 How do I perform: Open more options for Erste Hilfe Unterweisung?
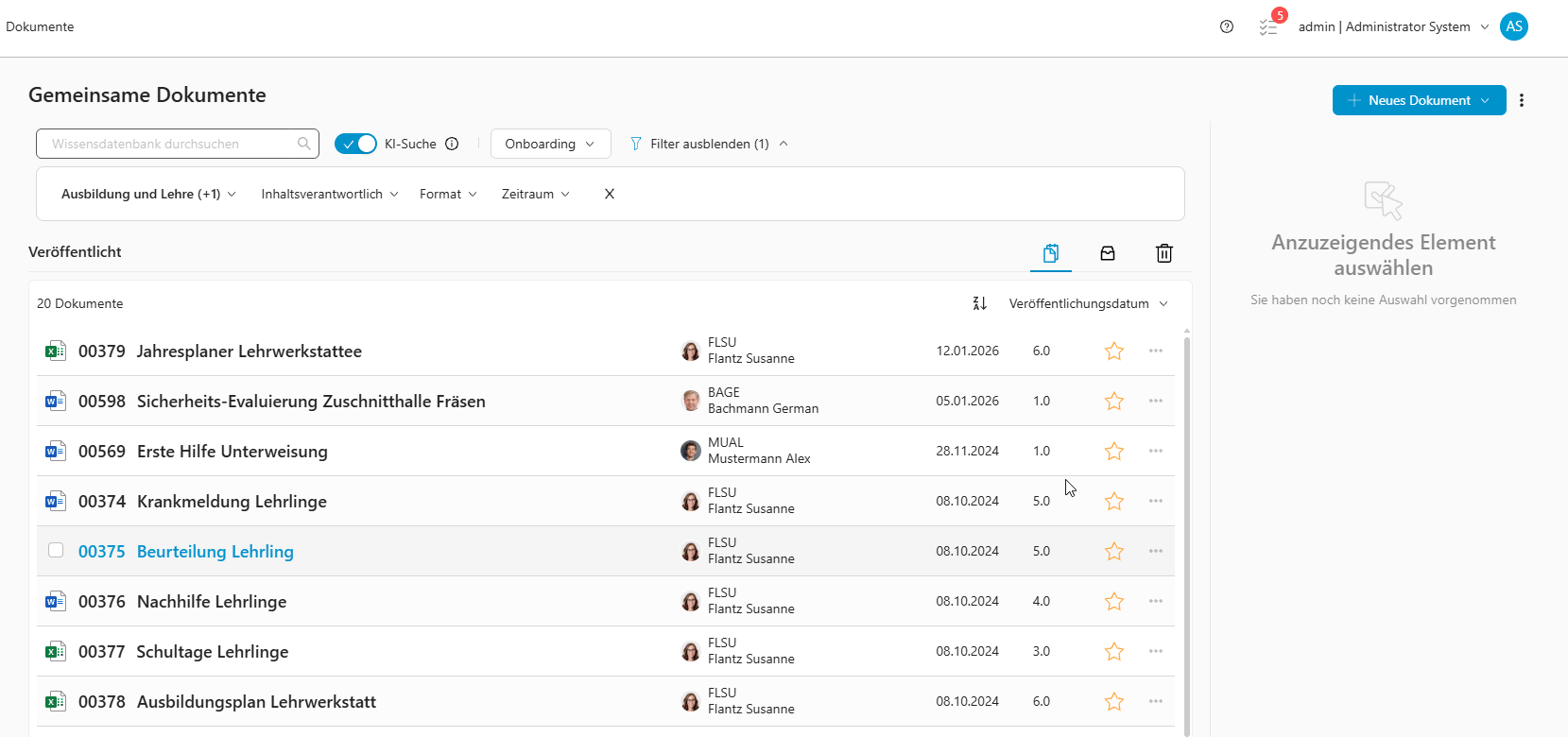[1156, 451]
